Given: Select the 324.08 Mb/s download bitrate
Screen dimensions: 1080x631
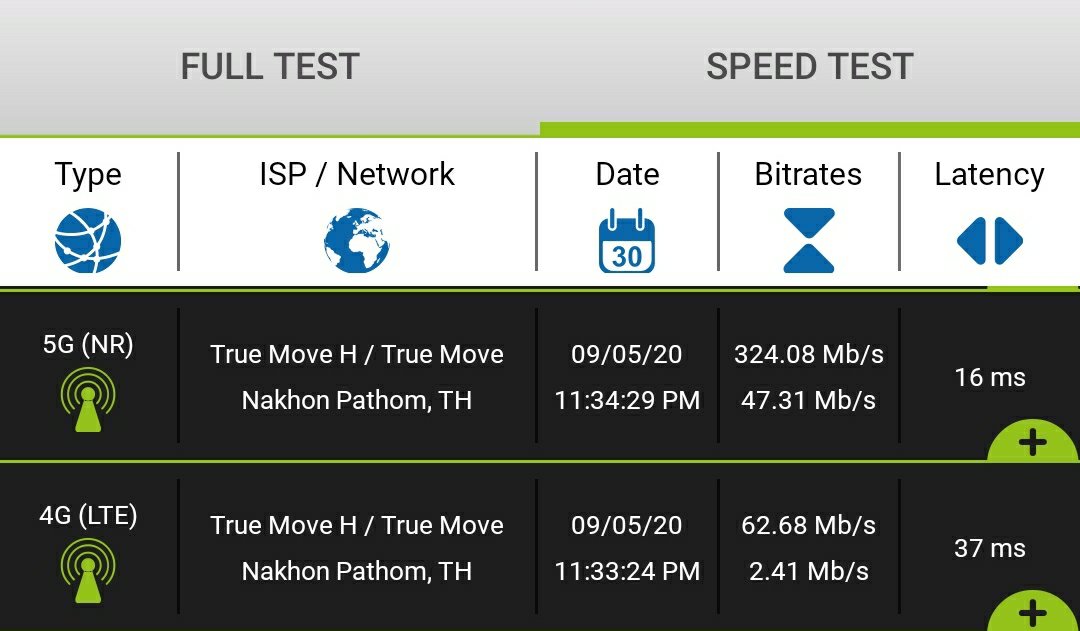Looking at the screenshot, I should point(808,355).
